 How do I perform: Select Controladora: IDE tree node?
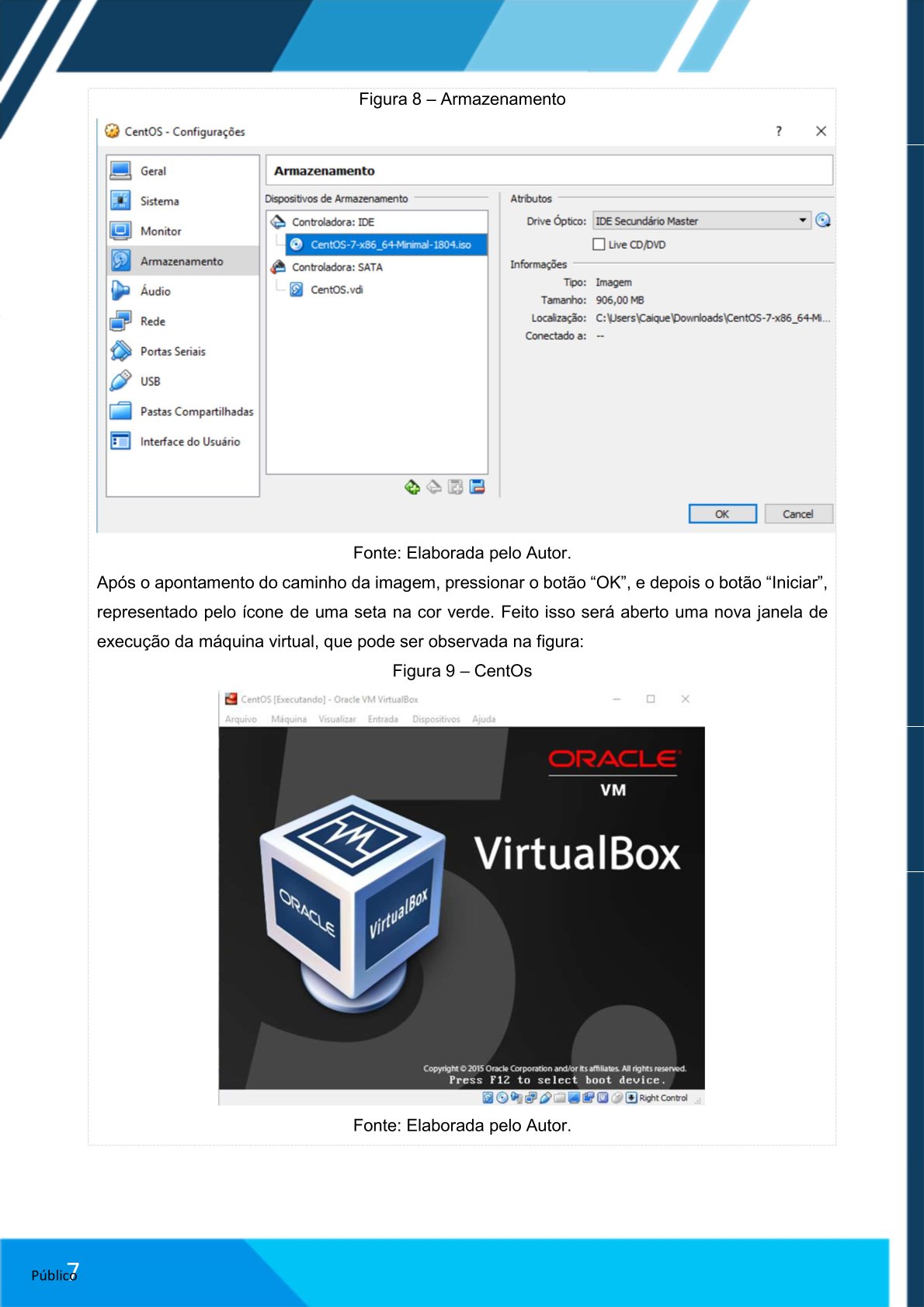coord(332,222)
